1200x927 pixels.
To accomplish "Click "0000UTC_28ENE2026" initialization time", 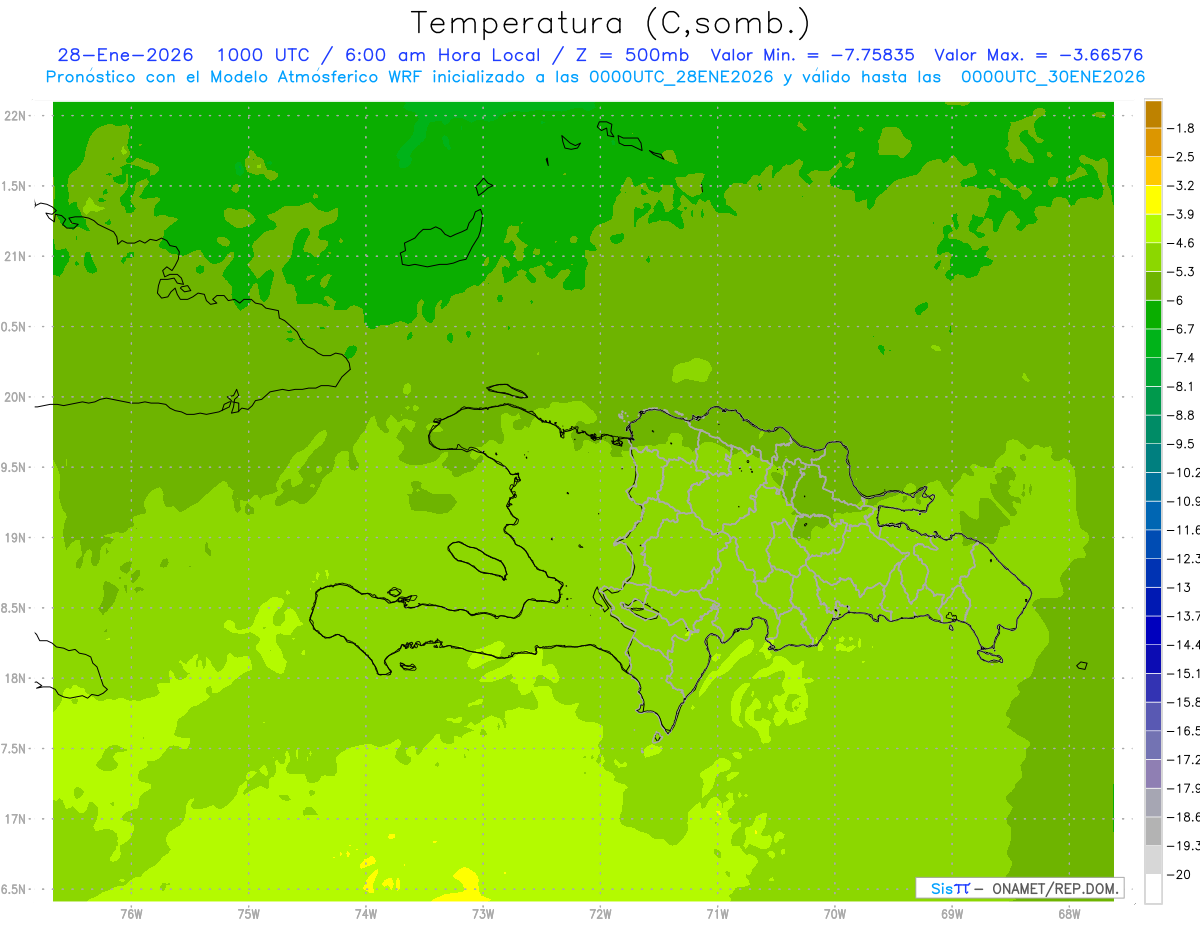I will pos(680,77).
